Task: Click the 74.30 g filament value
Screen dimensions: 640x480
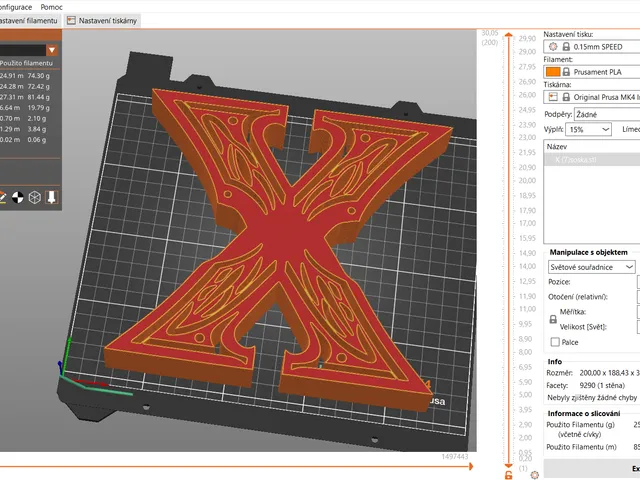Action: (x=39, y=76)
